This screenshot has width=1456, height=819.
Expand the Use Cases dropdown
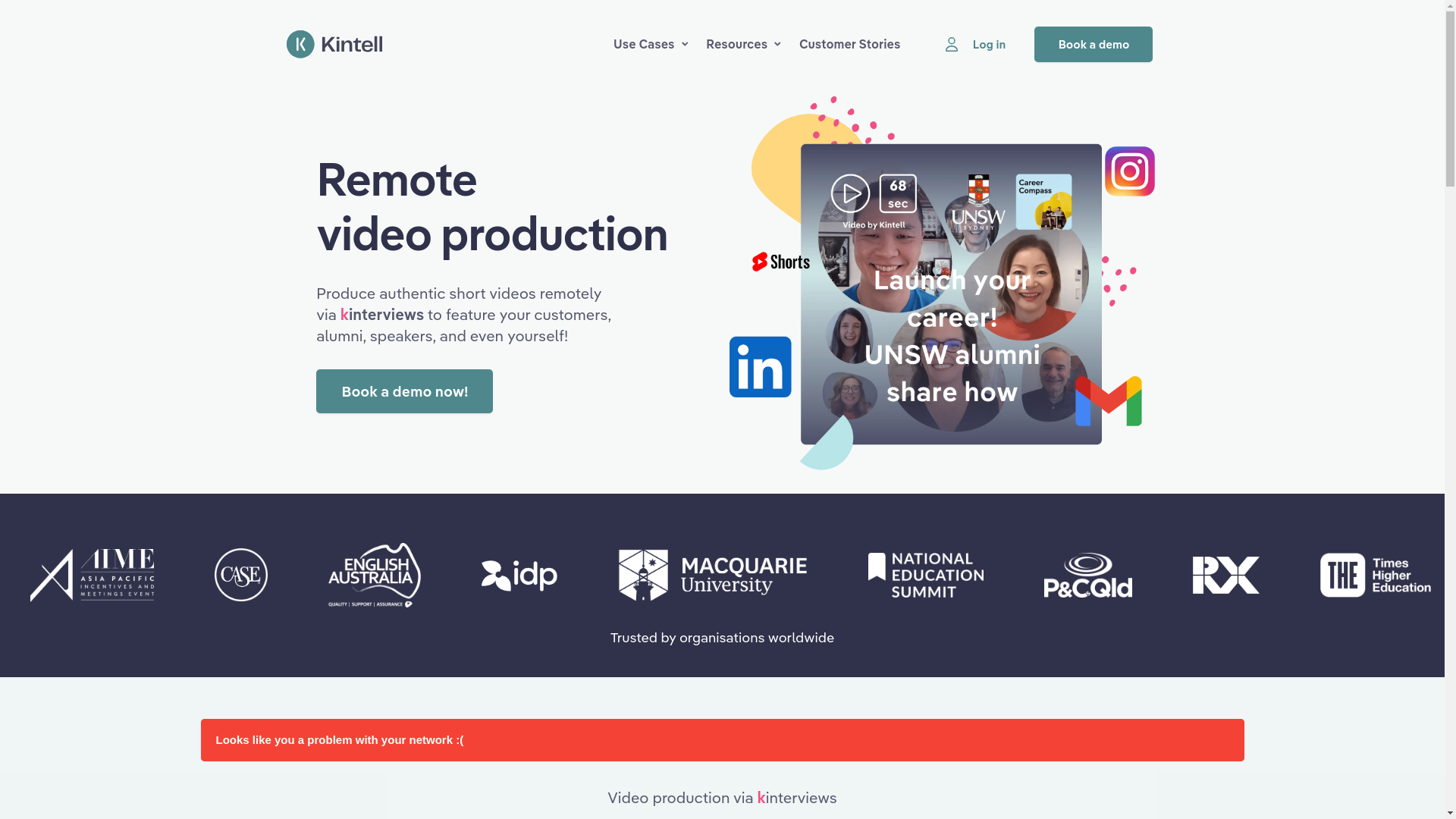pos(651,44)
